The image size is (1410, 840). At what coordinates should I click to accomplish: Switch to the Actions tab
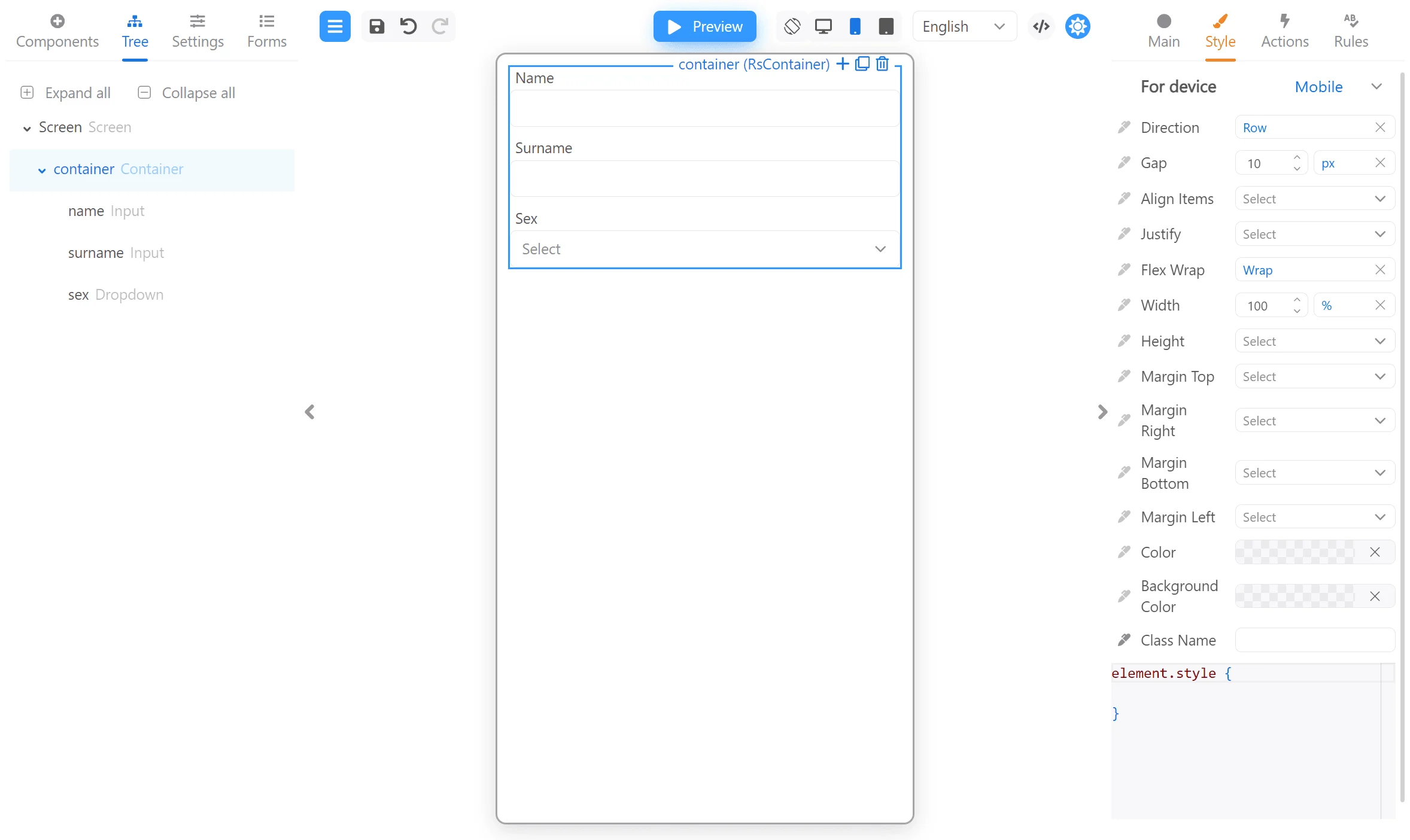1284,31
